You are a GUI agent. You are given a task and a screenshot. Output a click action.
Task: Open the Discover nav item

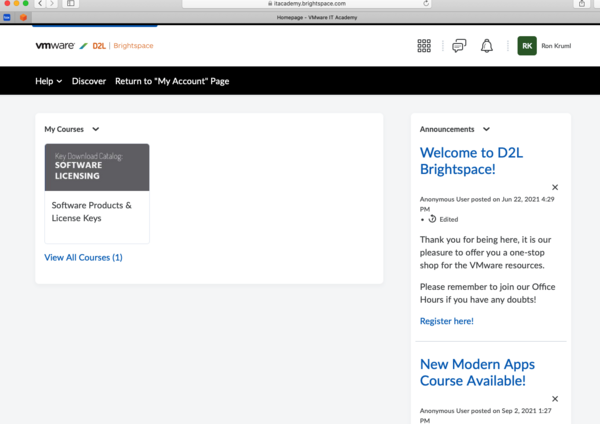click(x=89, y=81)
